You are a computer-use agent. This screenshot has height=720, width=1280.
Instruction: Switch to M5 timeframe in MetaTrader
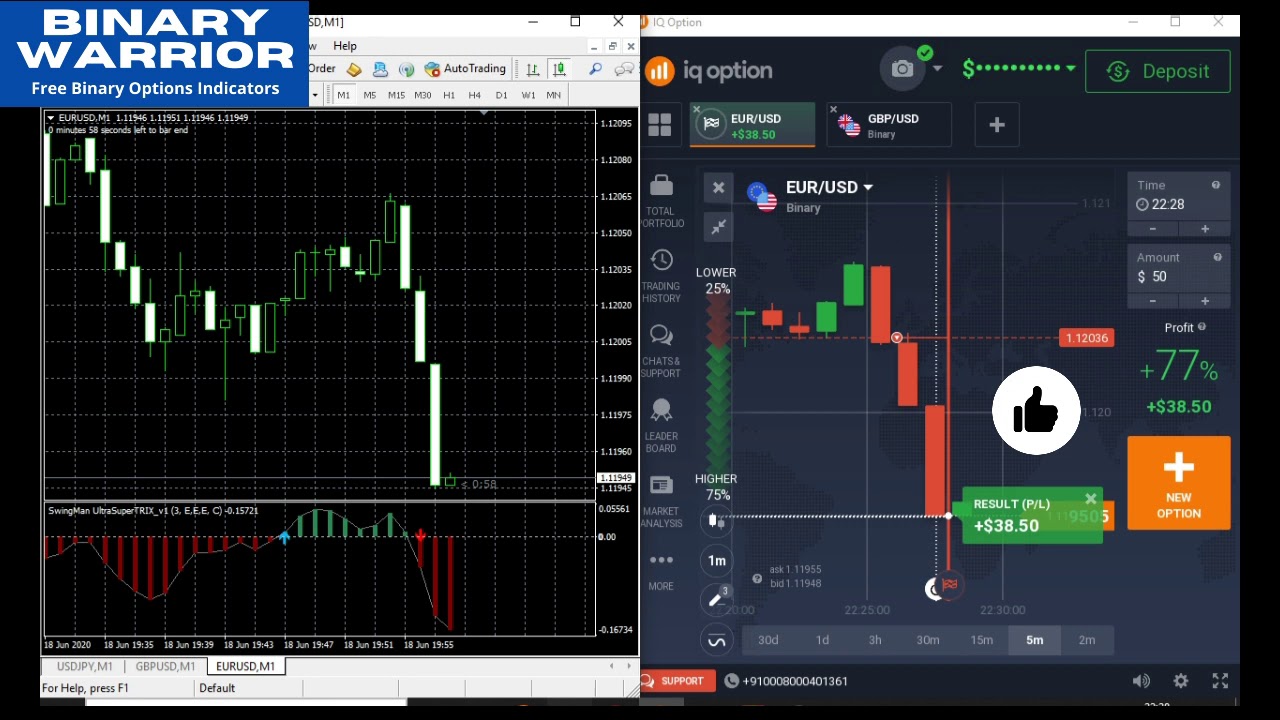coord(370,95)
